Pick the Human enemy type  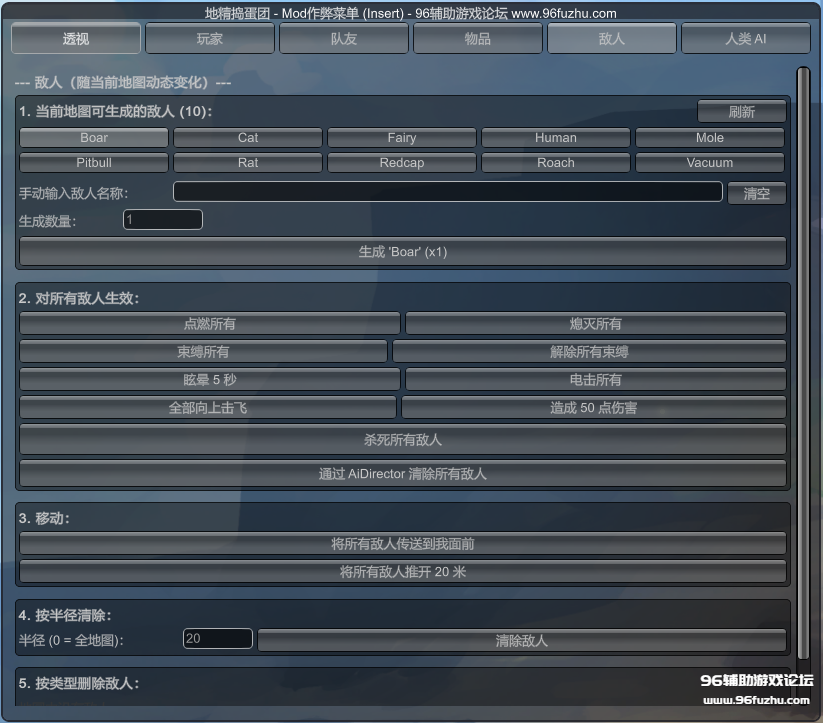click(556, 138)
